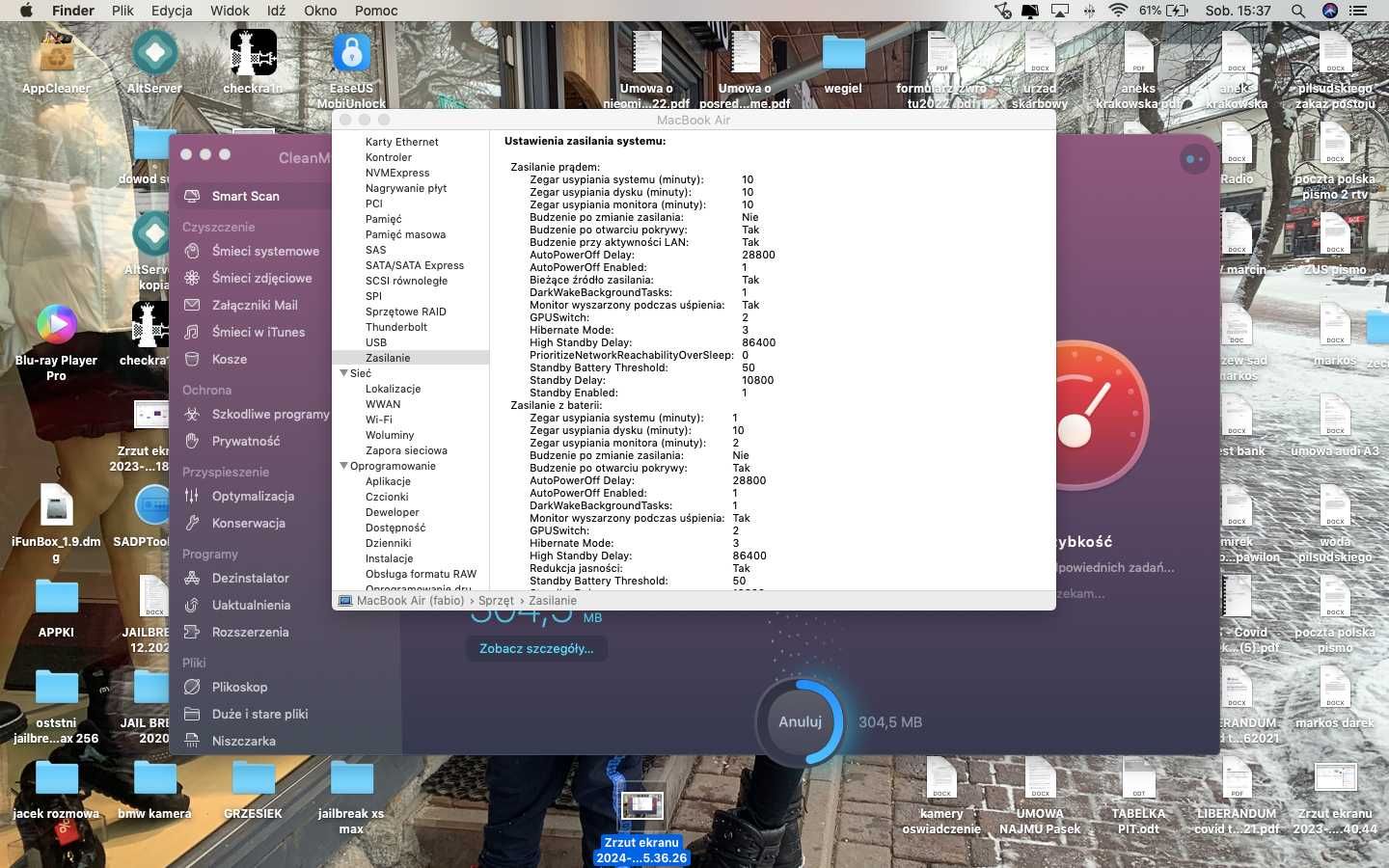This screenshot has width=1389, height=868.
Task: Click Ustawienia zasilania systemu heading
Action: coord(585,141)
